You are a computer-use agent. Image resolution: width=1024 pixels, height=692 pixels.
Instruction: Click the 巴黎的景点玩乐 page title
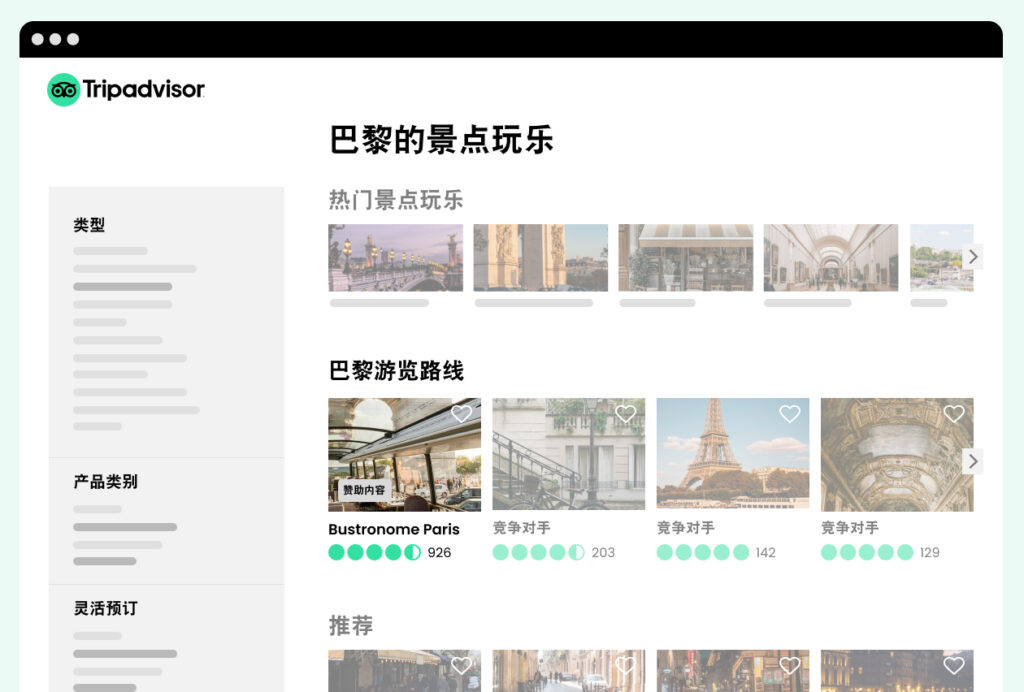(x=441, y=140)
